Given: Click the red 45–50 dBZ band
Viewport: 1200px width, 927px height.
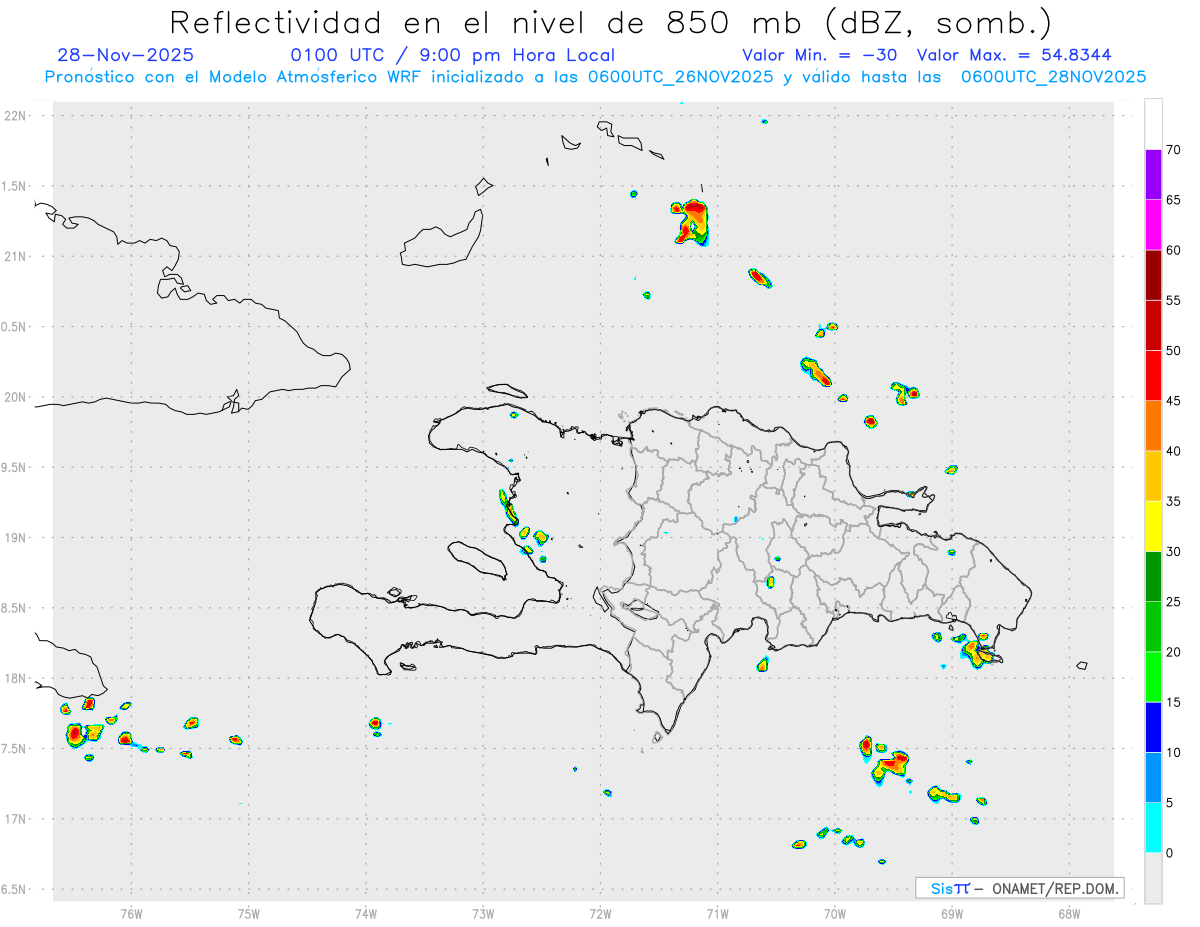Looking at the screenshot, I should point(1153,376).
